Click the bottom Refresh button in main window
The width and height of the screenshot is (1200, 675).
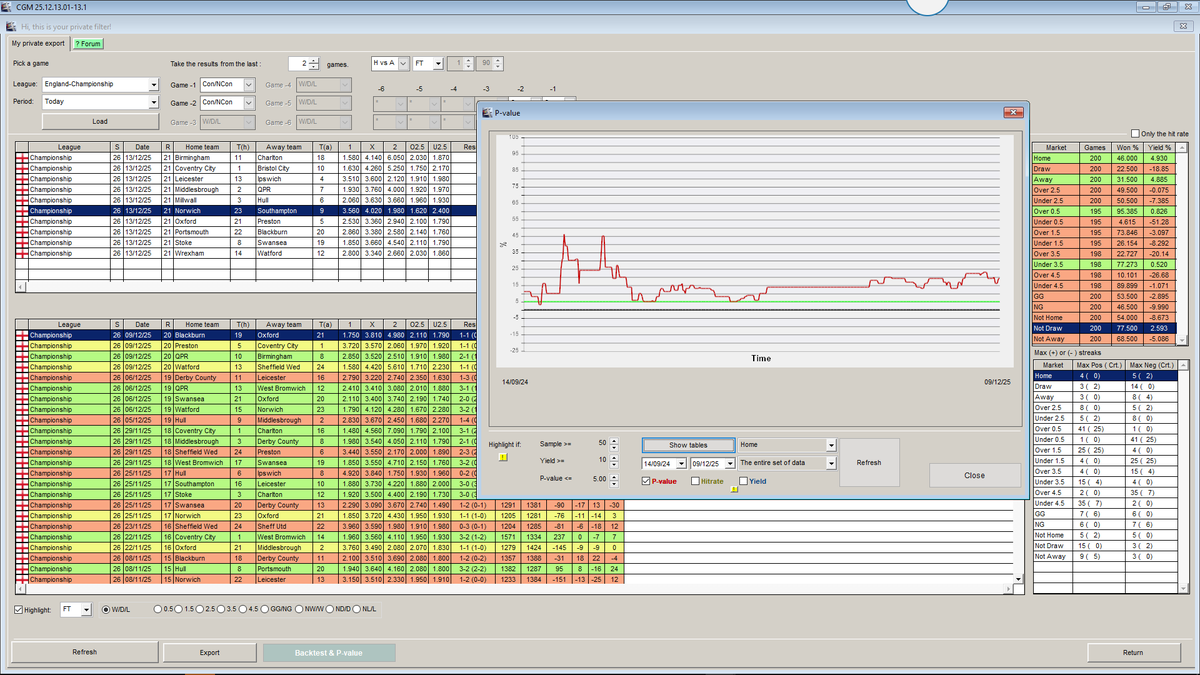tap(85, 652)
